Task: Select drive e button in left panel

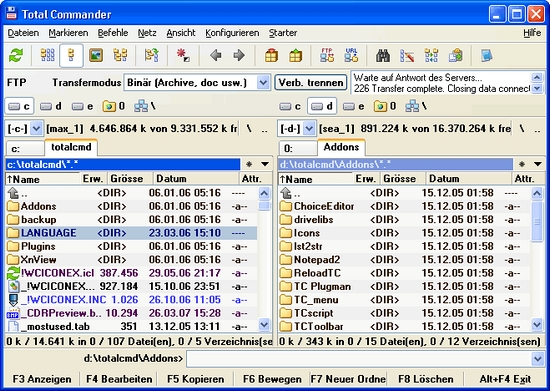Action: [x=82, y=106]
